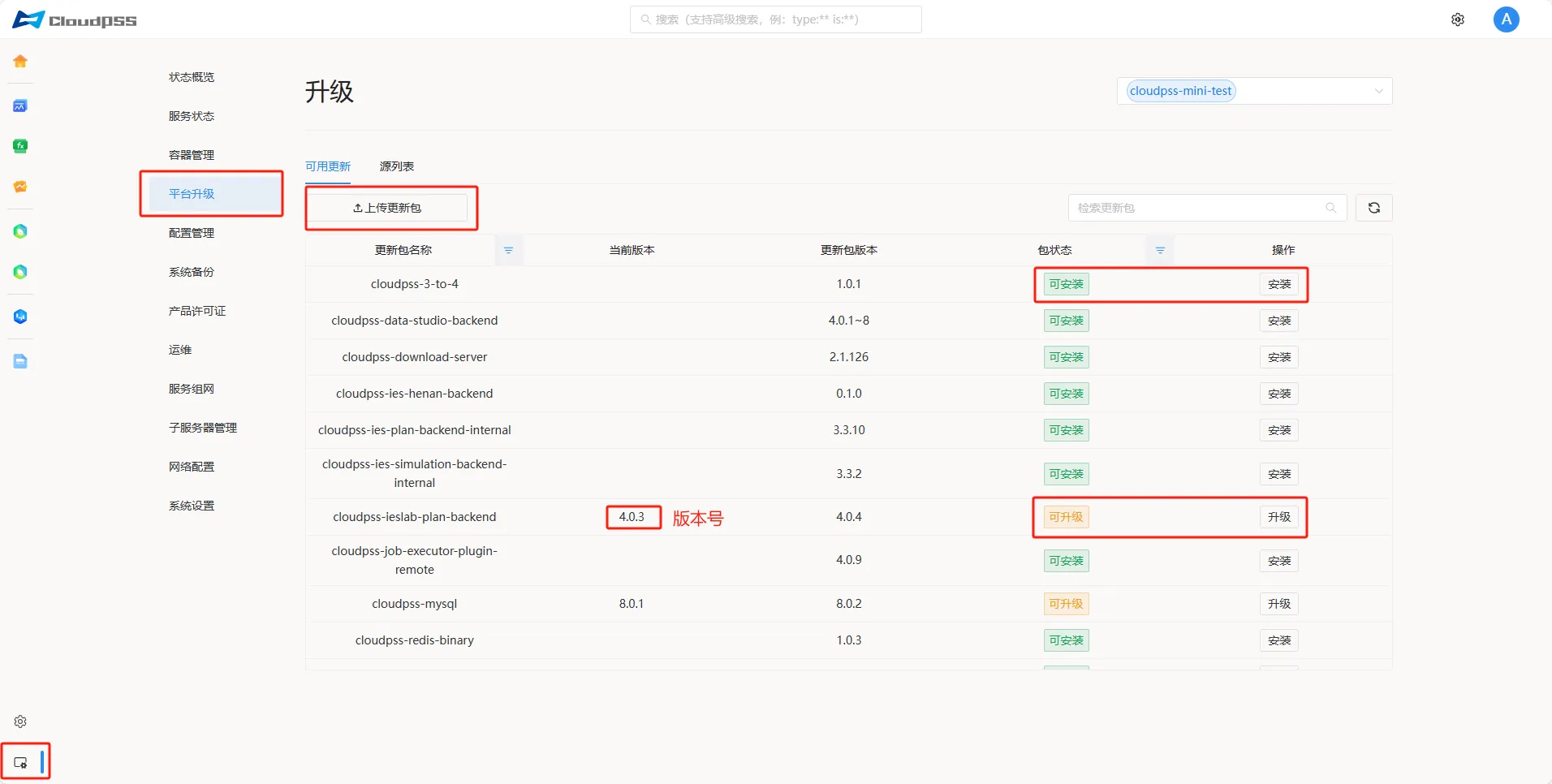Click the cloudpss-download-server package name
Screen dimensions: 1552x784
click(x=415, y=357)
